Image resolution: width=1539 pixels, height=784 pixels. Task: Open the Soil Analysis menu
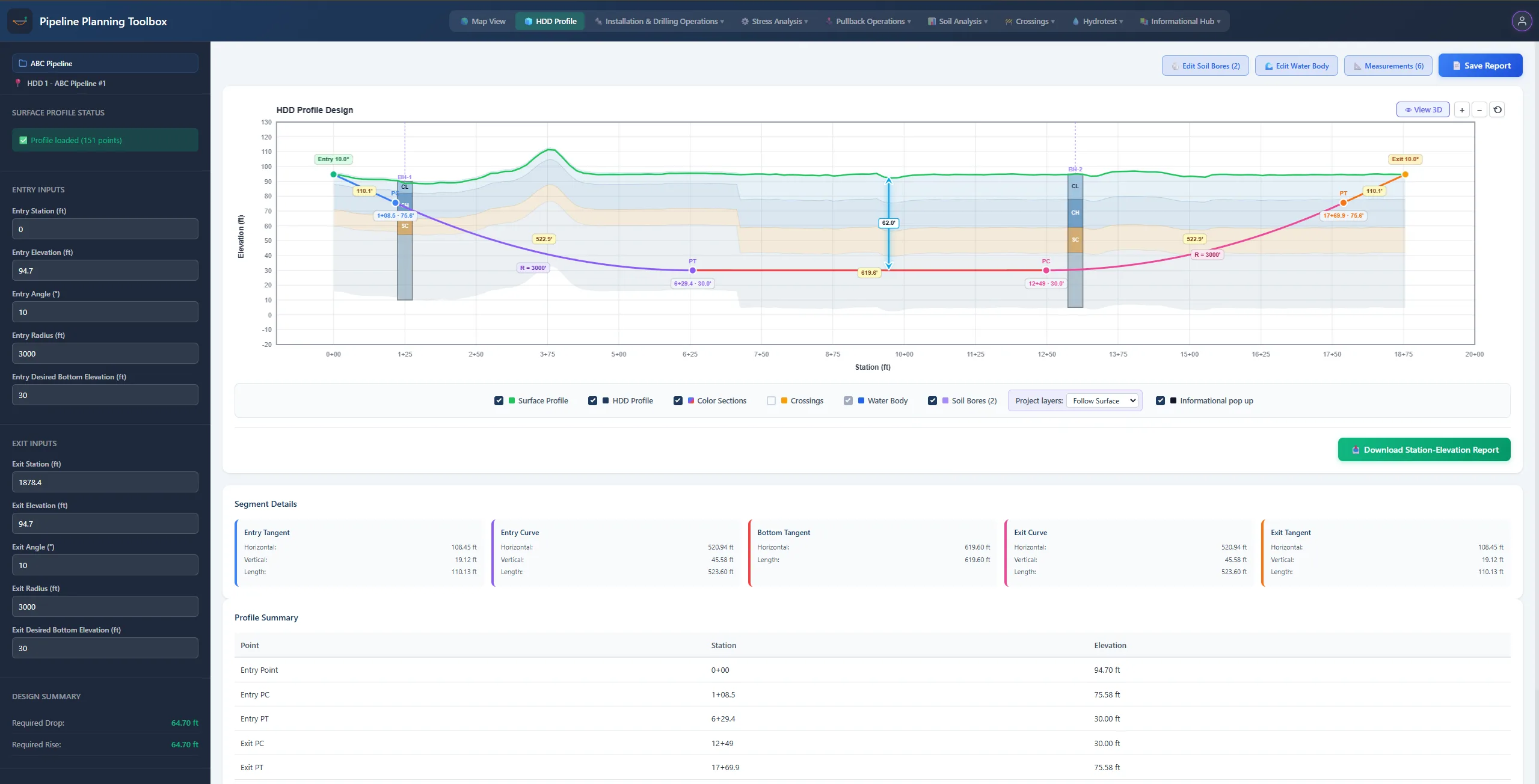coord(957,21)
